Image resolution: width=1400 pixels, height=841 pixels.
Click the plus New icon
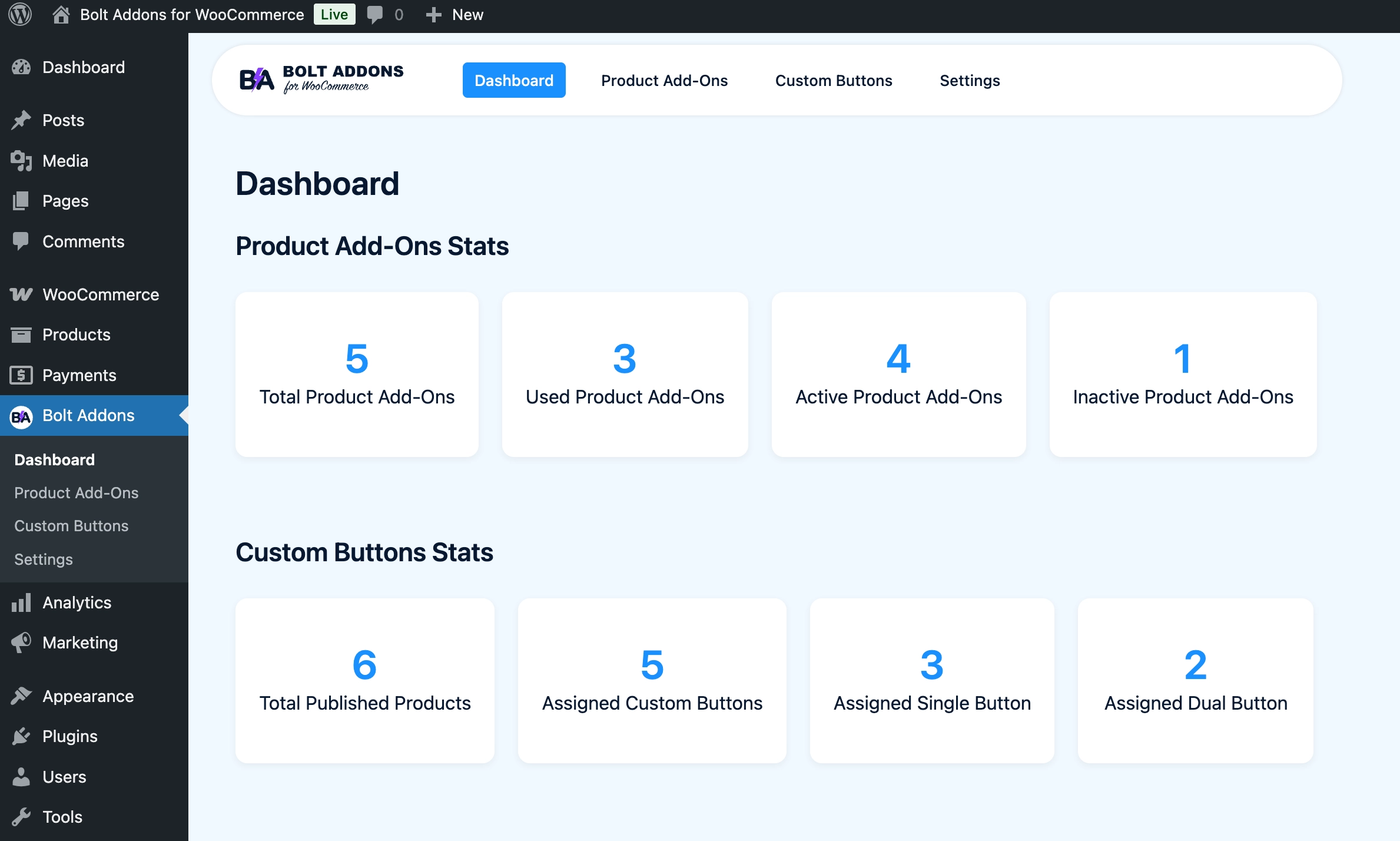pos(433,14)
